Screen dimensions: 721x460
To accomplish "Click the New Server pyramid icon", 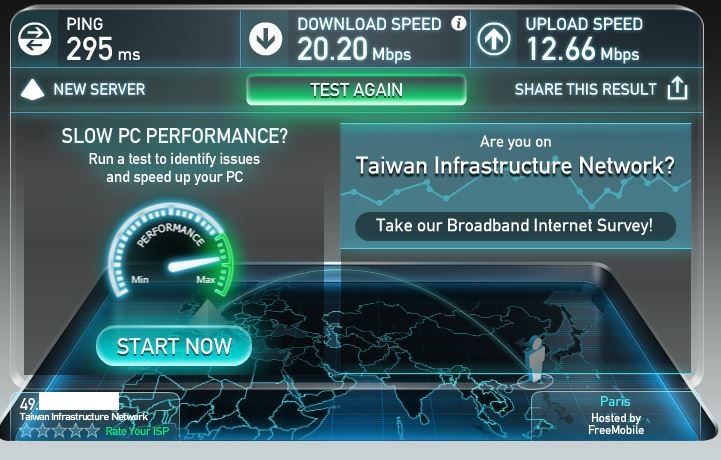I will pos(33,89).
